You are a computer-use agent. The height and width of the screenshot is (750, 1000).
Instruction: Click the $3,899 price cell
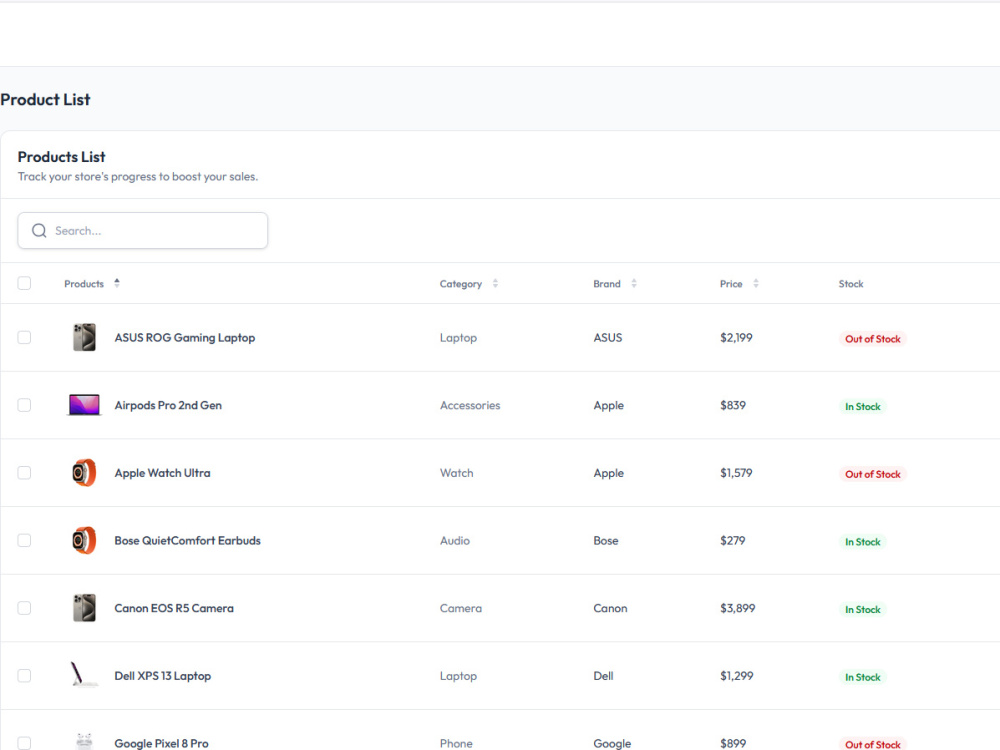click(737, 608)
